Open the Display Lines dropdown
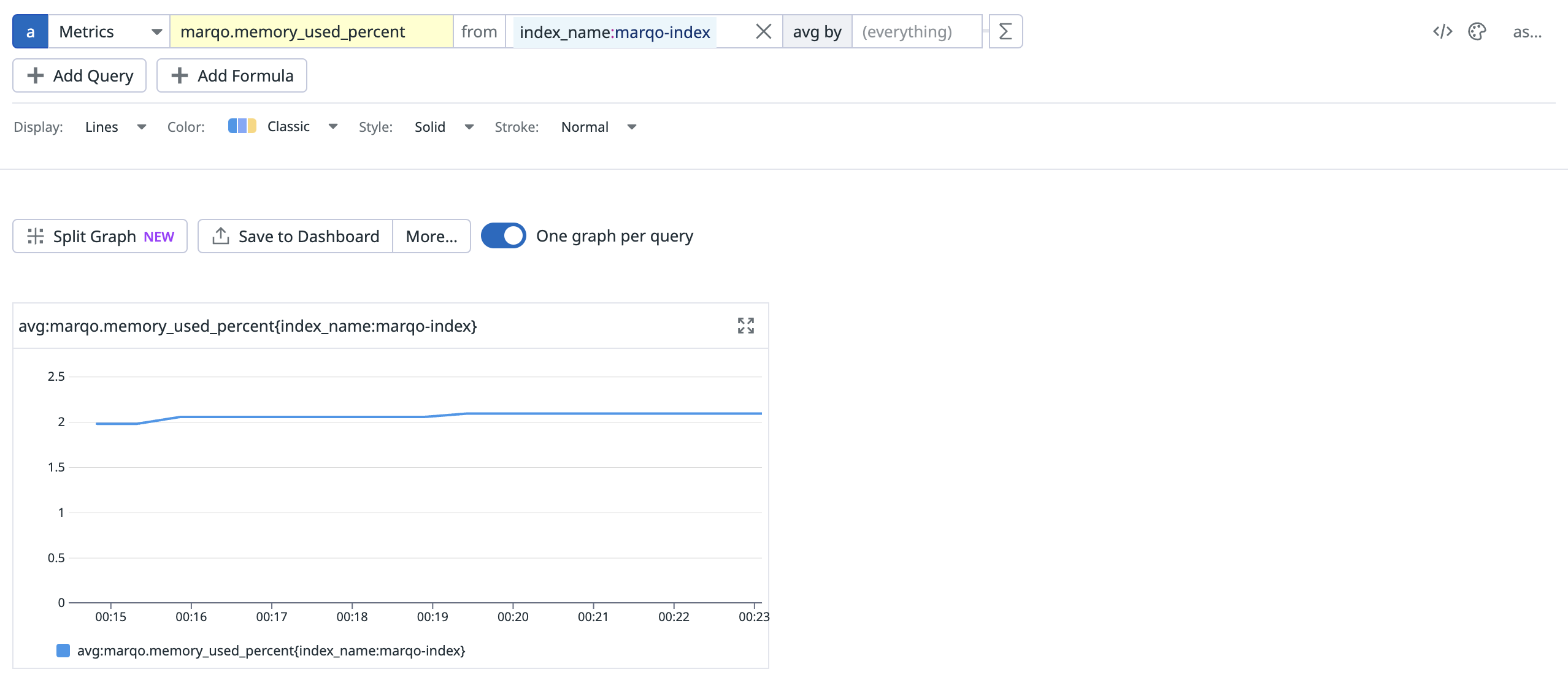 [115, 127]
